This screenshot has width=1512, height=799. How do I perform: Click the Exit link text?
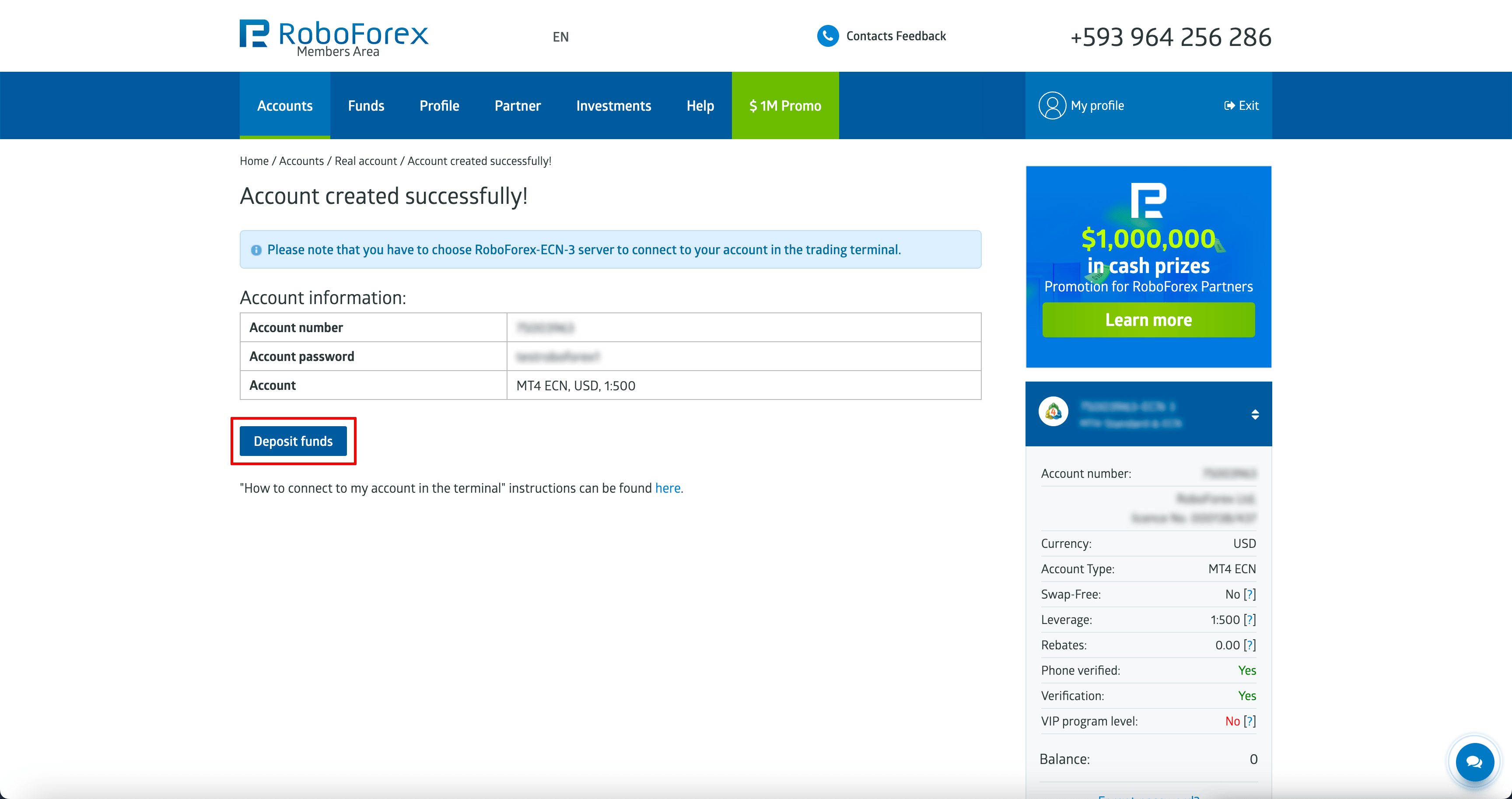(x=1249, y=105)
